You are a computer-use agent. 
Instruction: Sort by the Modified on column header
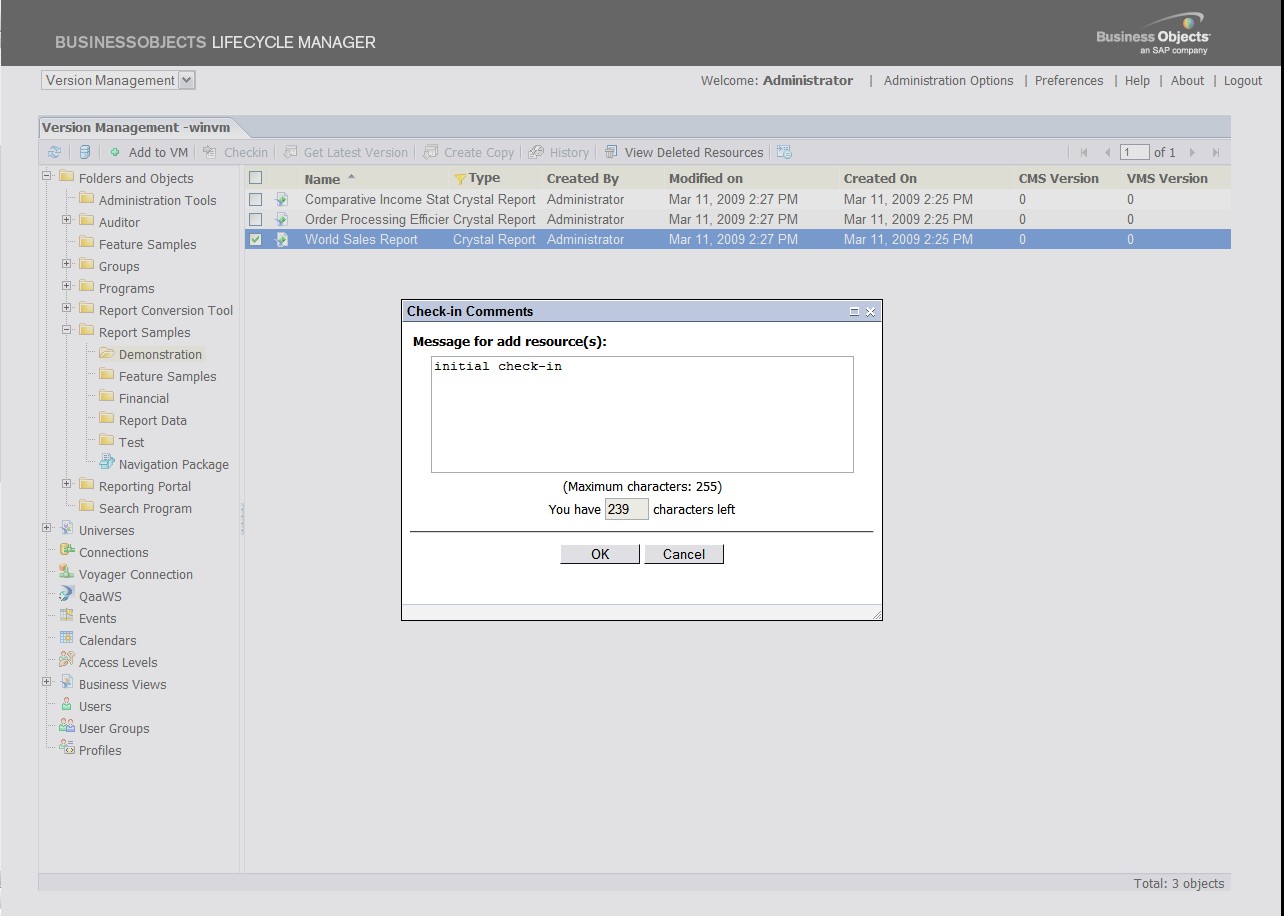706,178
